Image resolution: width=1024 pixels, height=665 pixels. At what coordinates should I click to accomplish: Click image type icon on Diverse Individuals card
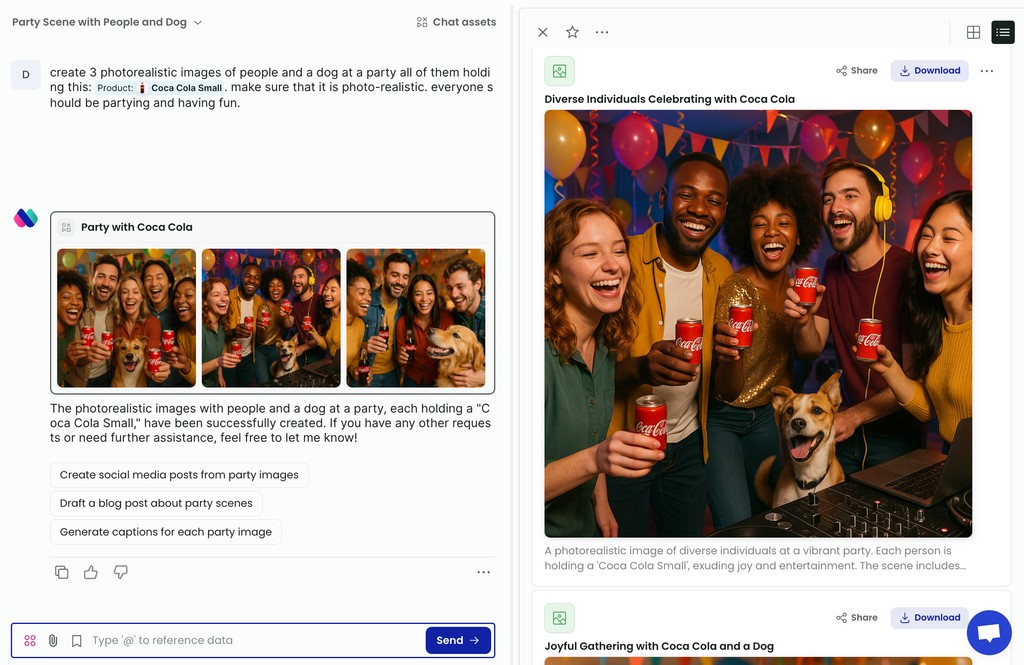[x=560, y=71]
